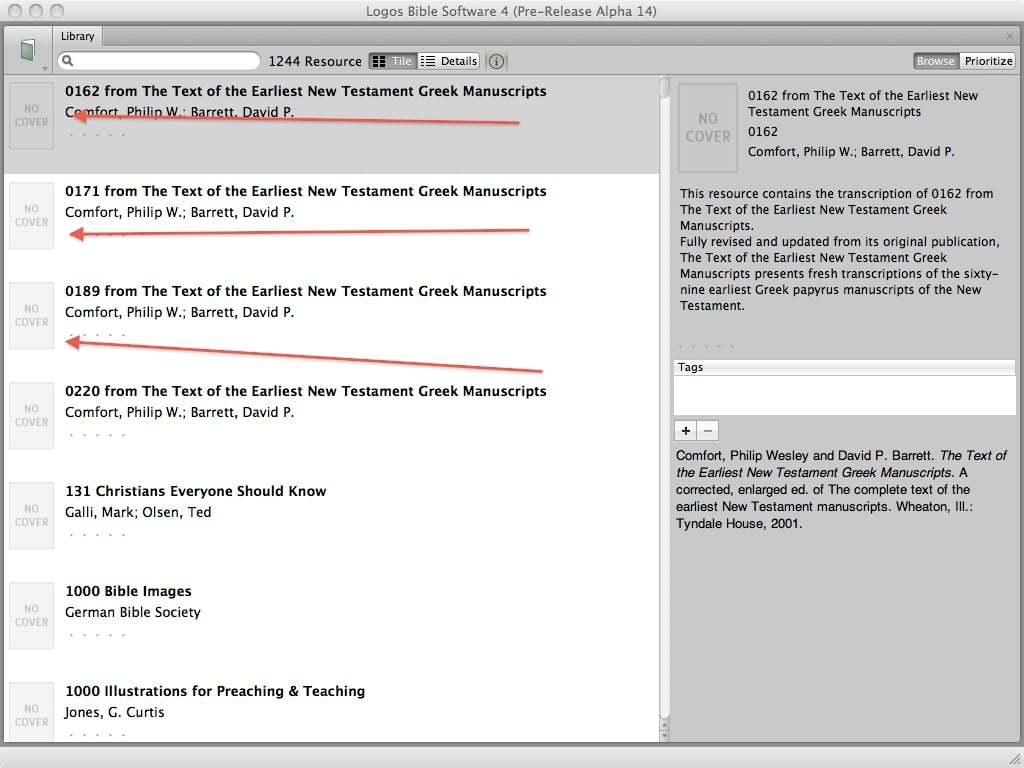1024x768 pixels.
Task: Select the Browse mode button
Action: (936, 61)
